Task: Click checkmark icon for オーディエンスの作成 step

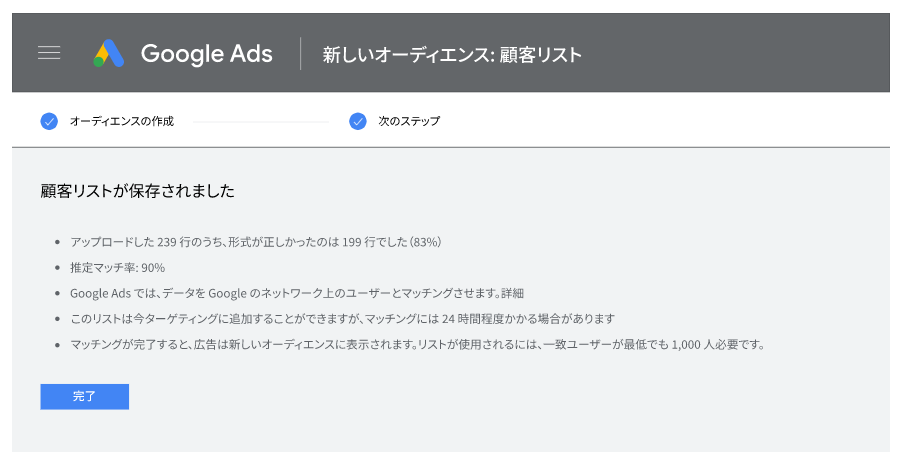Action: pos(49,121)
